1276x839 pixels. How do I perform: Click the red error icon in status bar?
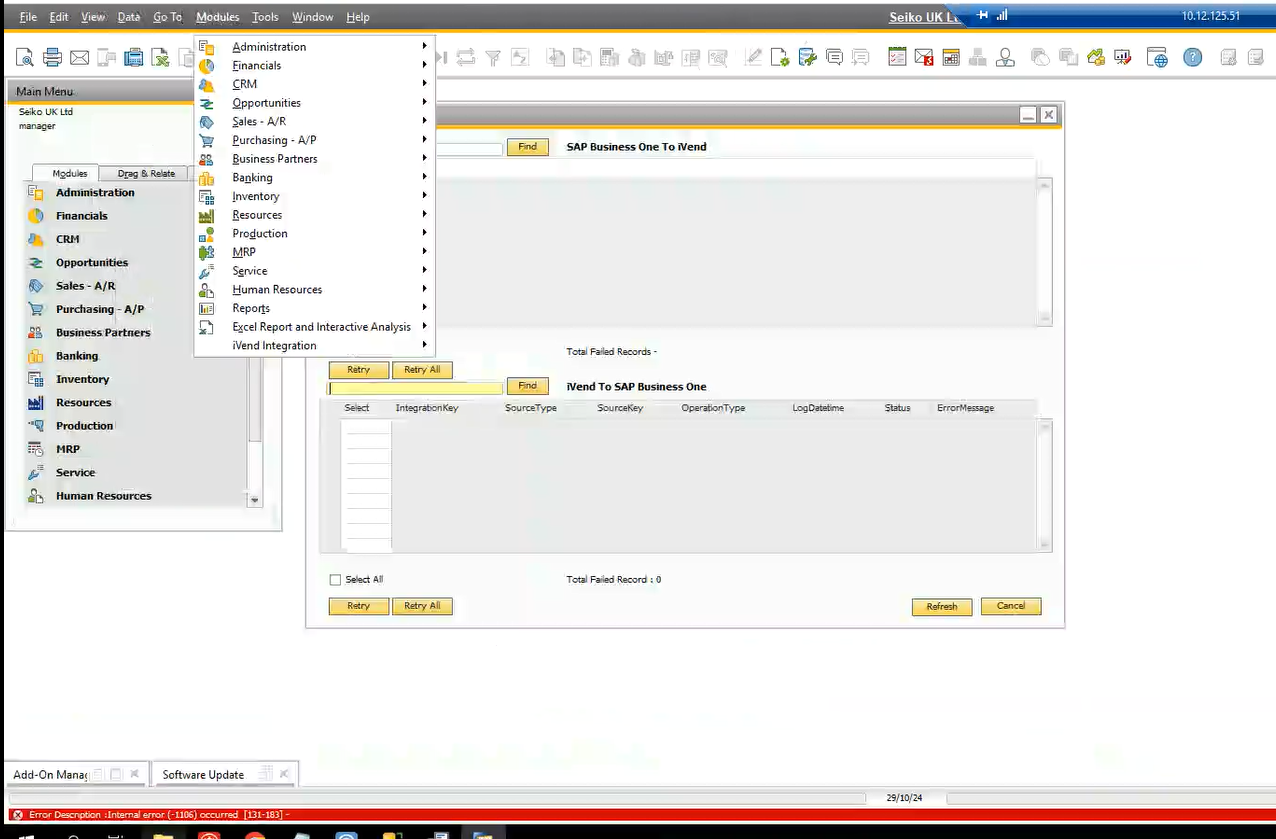(x=17, y=815)
